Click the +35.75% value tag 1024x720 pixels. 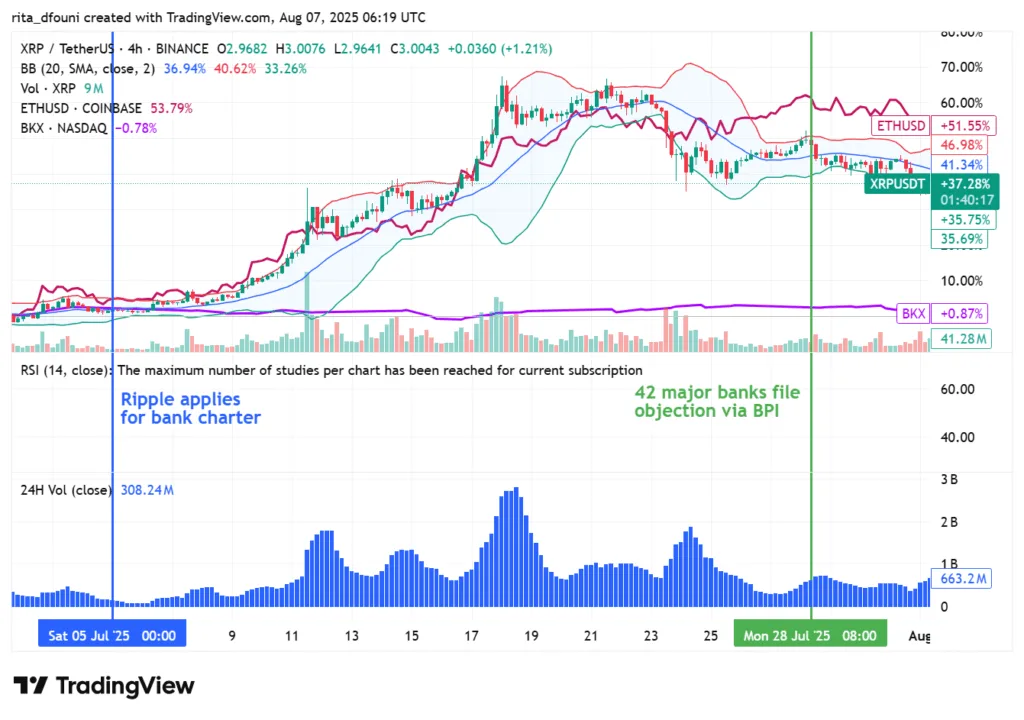[964, 220]
